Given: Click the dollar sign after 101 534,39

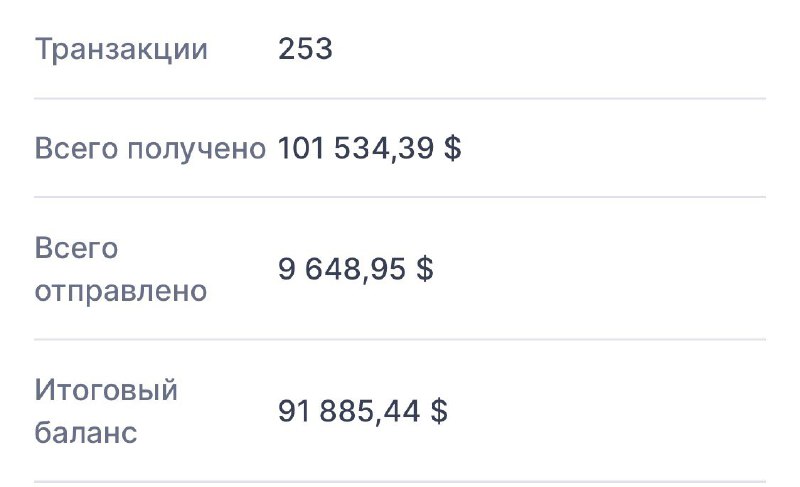Looking at the screenshot, I should coord(452,149).
